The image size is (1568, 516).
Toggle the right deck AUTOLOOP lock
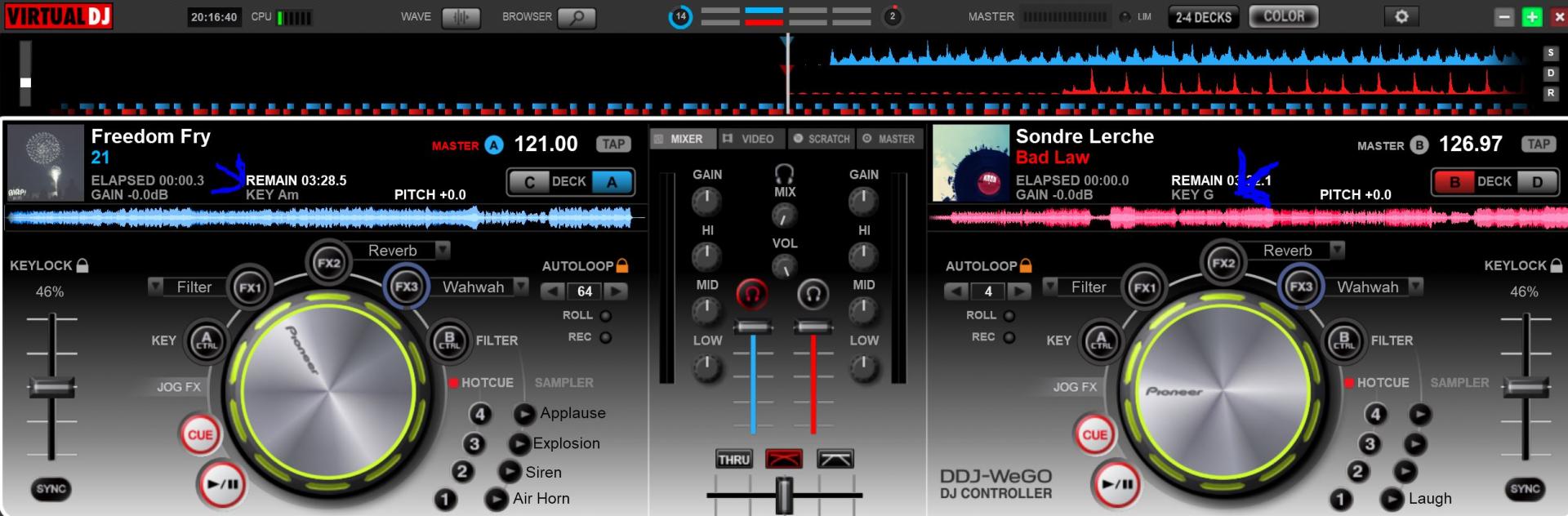(1026, 265)
